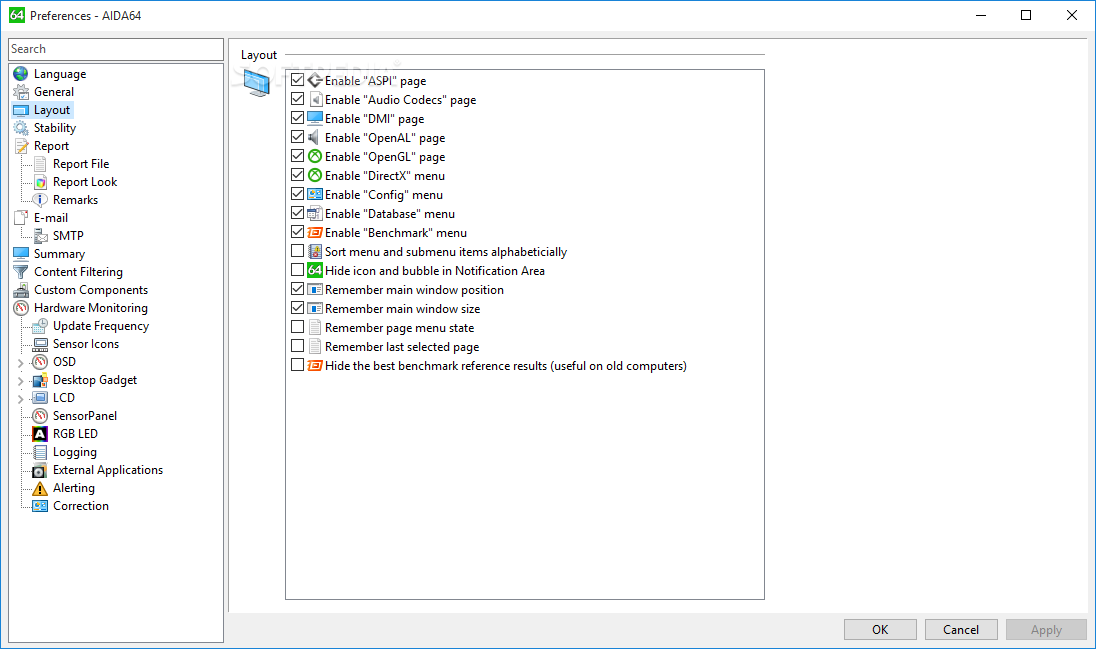Screen dimensions: 1096x649
Task: Open the Remarks preferences page
Action: tap(75, 200)
